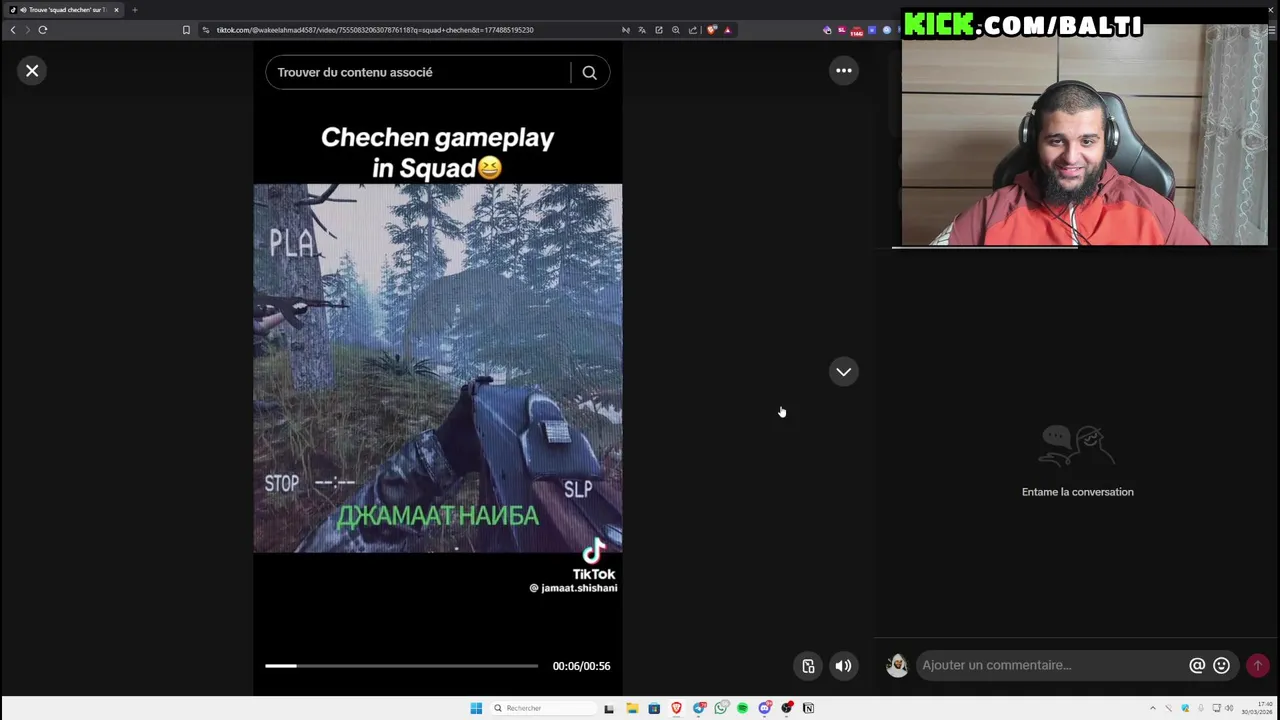The height and width of the screenshot is (720, 1280).
Task: Open page in external window icon
Action: tap(659, 30)
